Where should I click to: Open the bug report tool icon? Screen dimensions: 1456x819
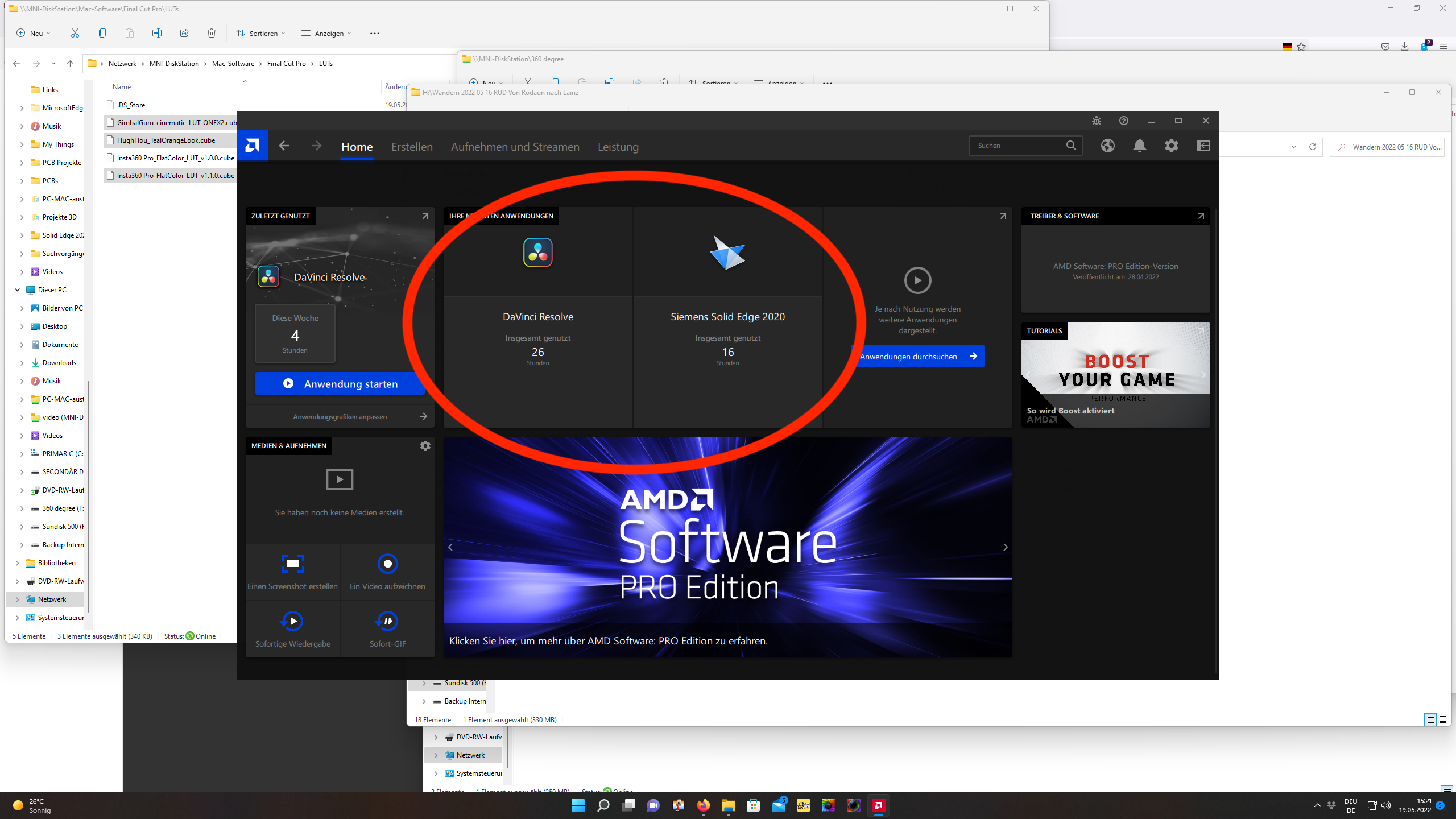(x=1096, y=121)
